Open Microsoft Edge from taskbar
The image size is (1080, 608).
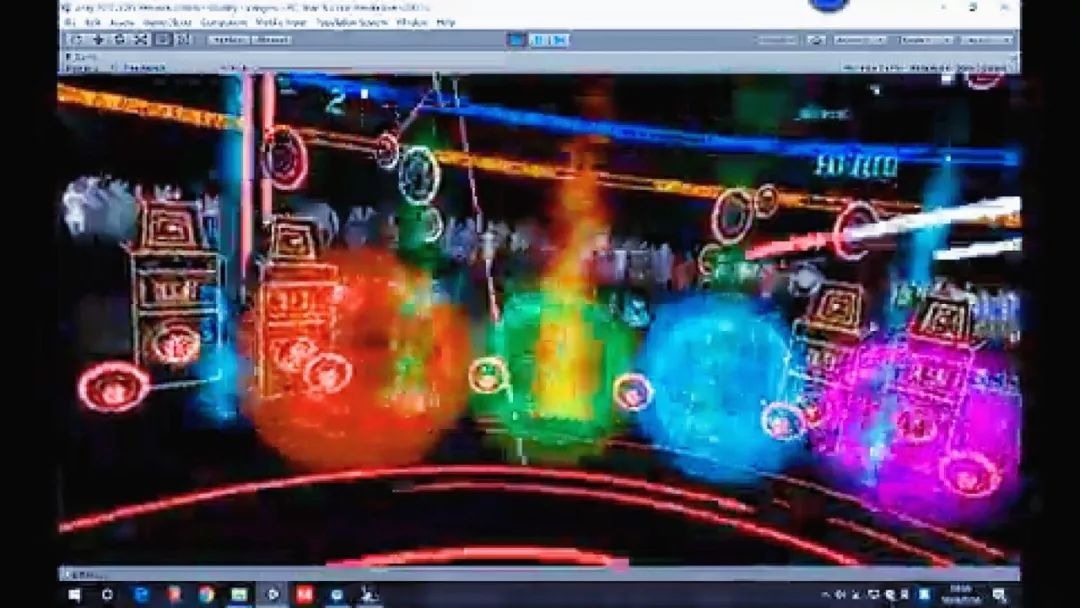[141, 594]
